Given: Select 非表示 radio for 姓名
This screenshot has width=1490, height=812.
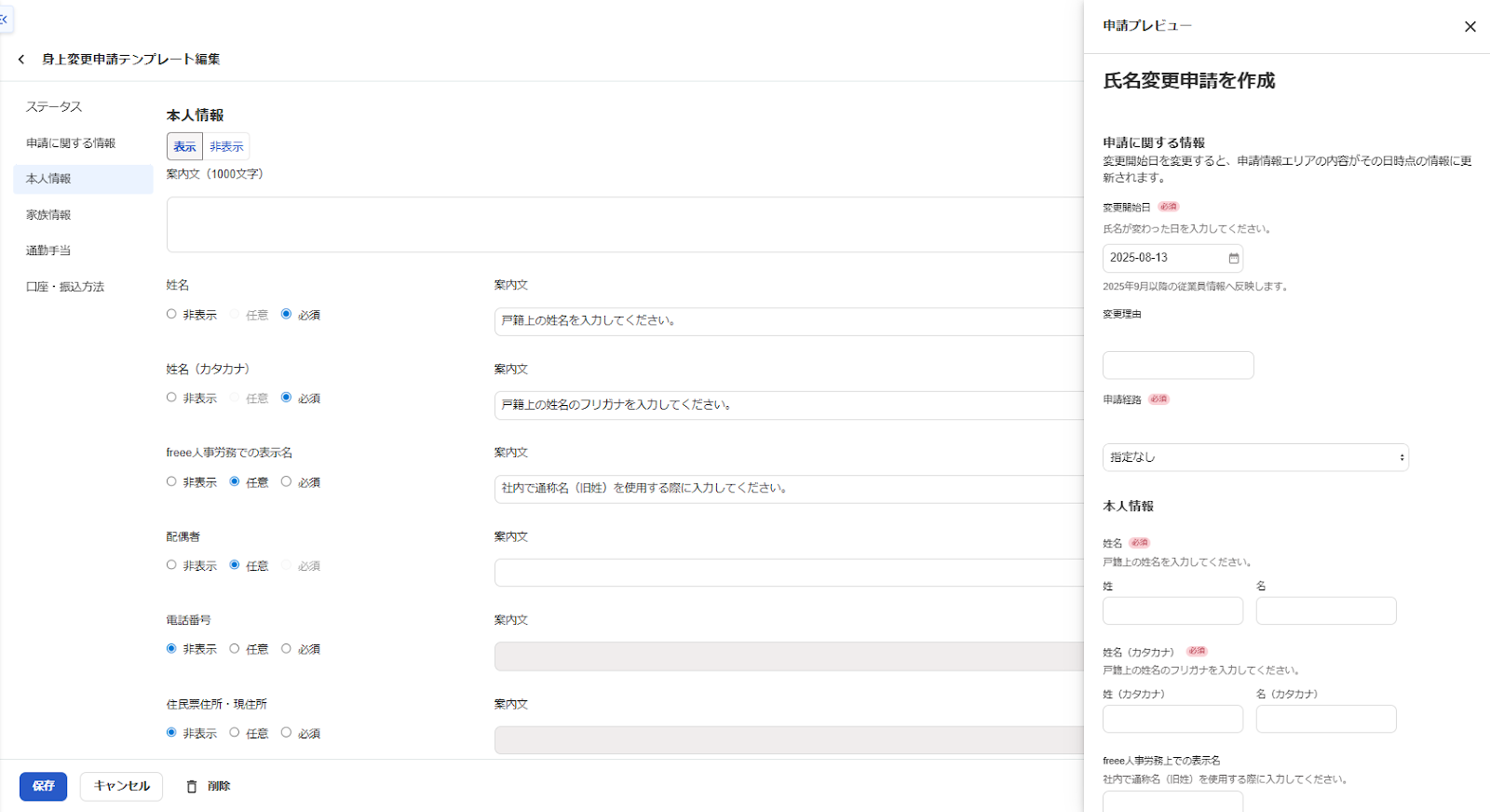Looking at the screenshot, I should (x=171, y=314).
